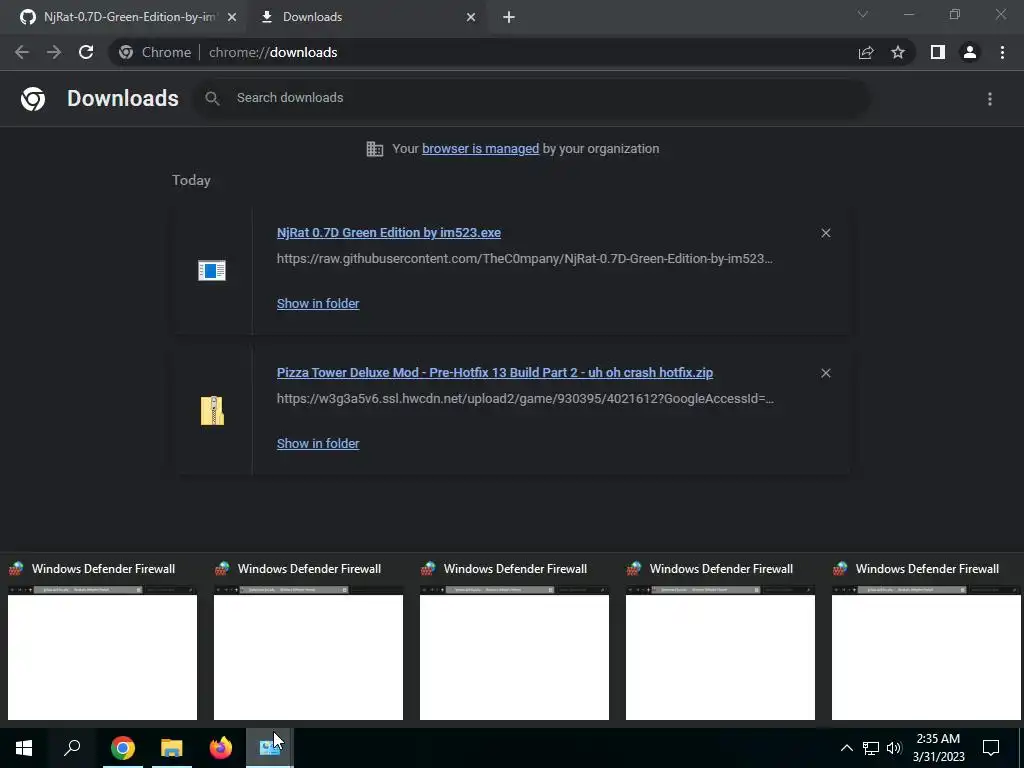This screenshot has height=768, width=1024.
Task: Go back to previous page
Action: [x=22, y=52]
